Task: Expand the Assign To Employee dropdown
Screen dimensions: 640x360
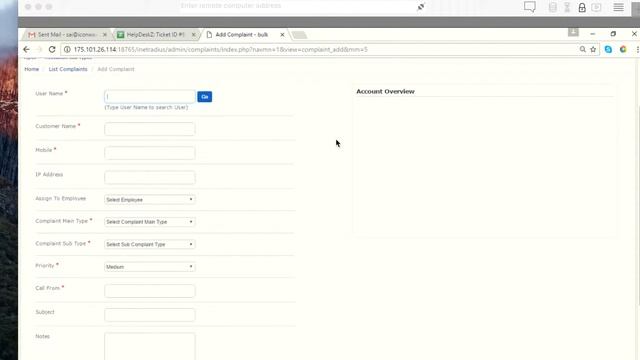Action: click(150, 200)
